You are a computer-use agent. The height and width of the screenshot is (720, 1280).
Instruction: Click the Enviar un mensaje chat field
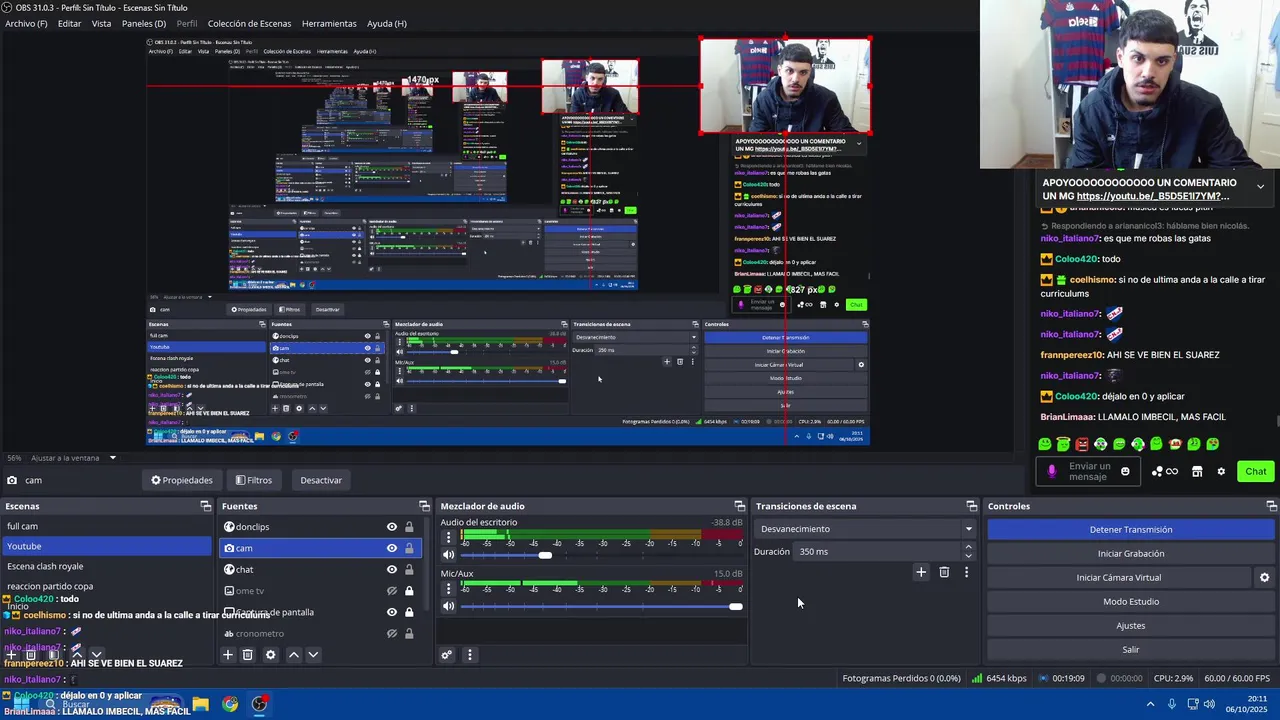pos(1090,471)
